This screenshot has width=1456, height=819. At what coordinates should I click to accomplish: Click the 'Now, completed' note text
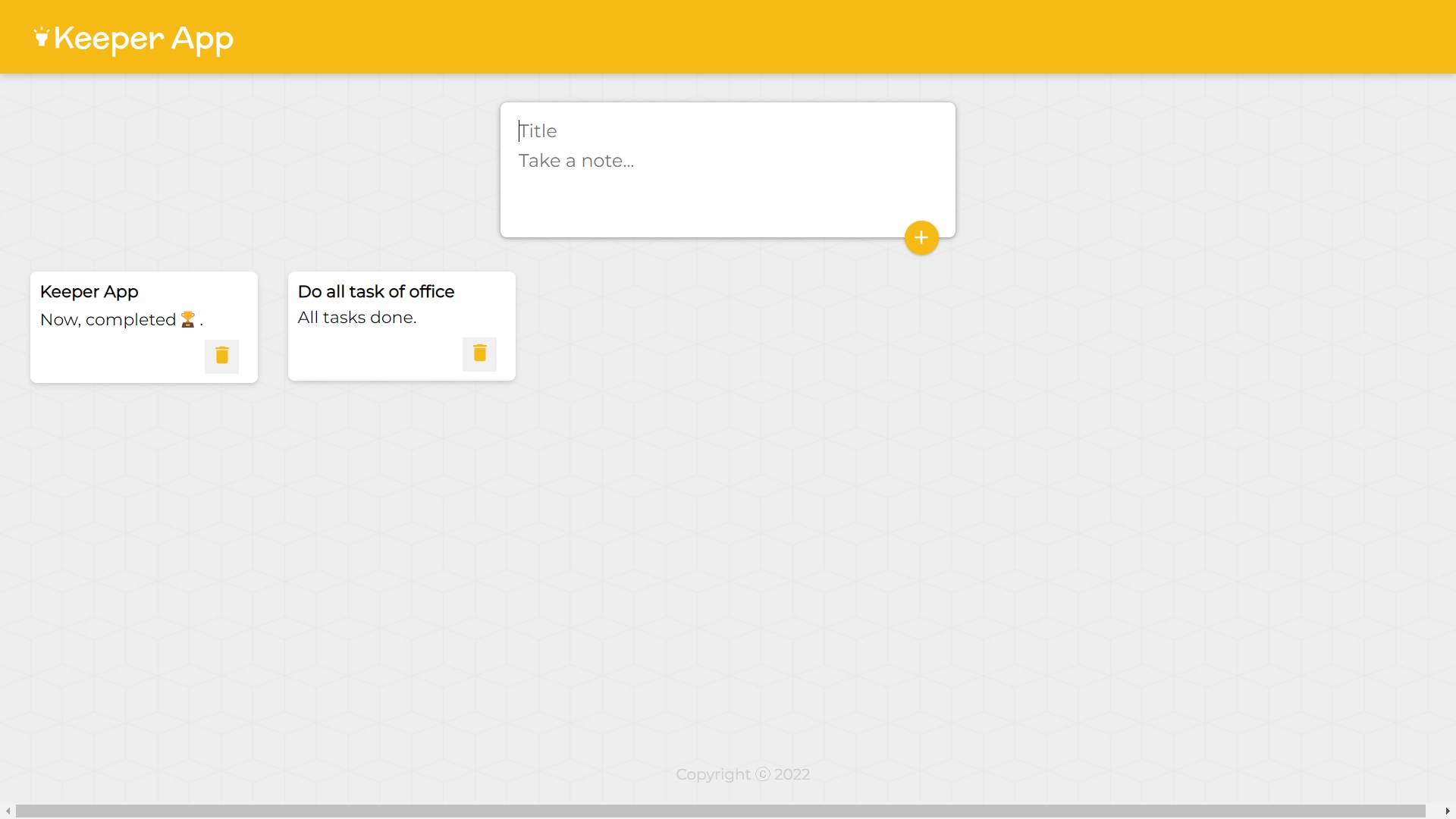click(x=108, y=320)
